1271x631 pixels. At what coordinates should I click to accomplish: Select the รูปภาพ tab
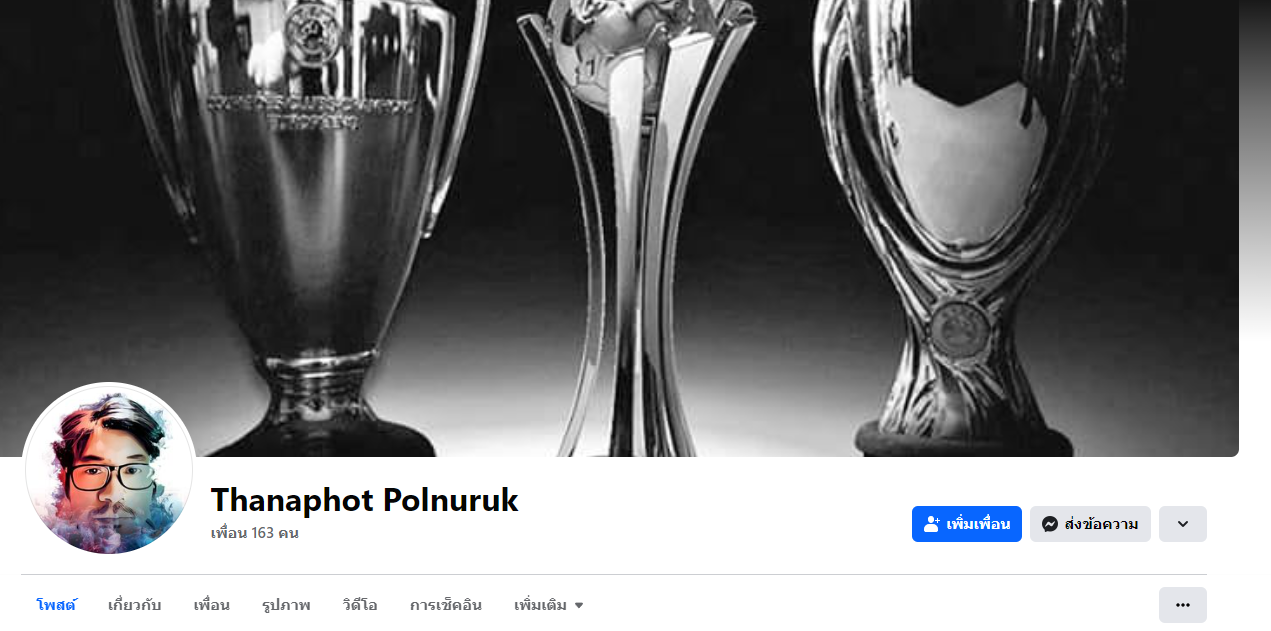(286, 605)
